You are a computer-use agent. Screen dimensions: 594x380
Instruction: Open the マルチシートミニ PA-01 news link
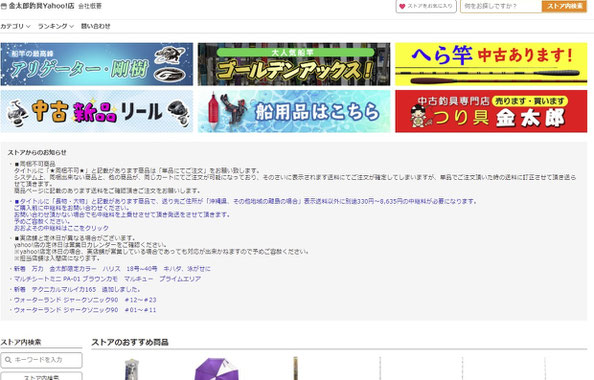point(107,279)
